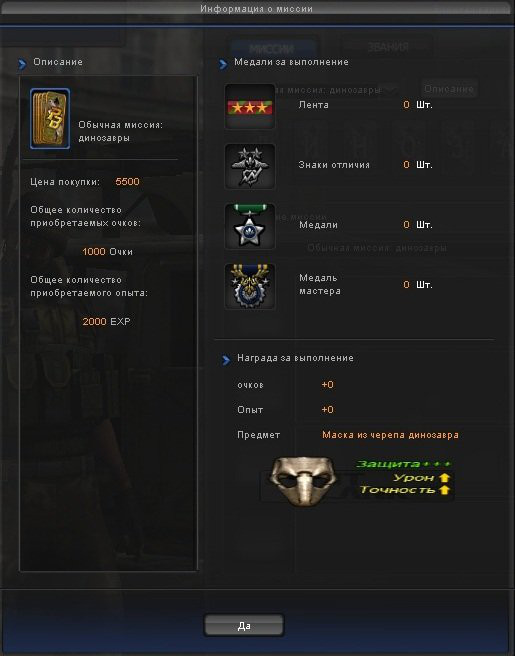Image resolution: width=515 pixels, height=656 pixels.
Task: Click the purchase price value 5500
Action: (127, 182)
